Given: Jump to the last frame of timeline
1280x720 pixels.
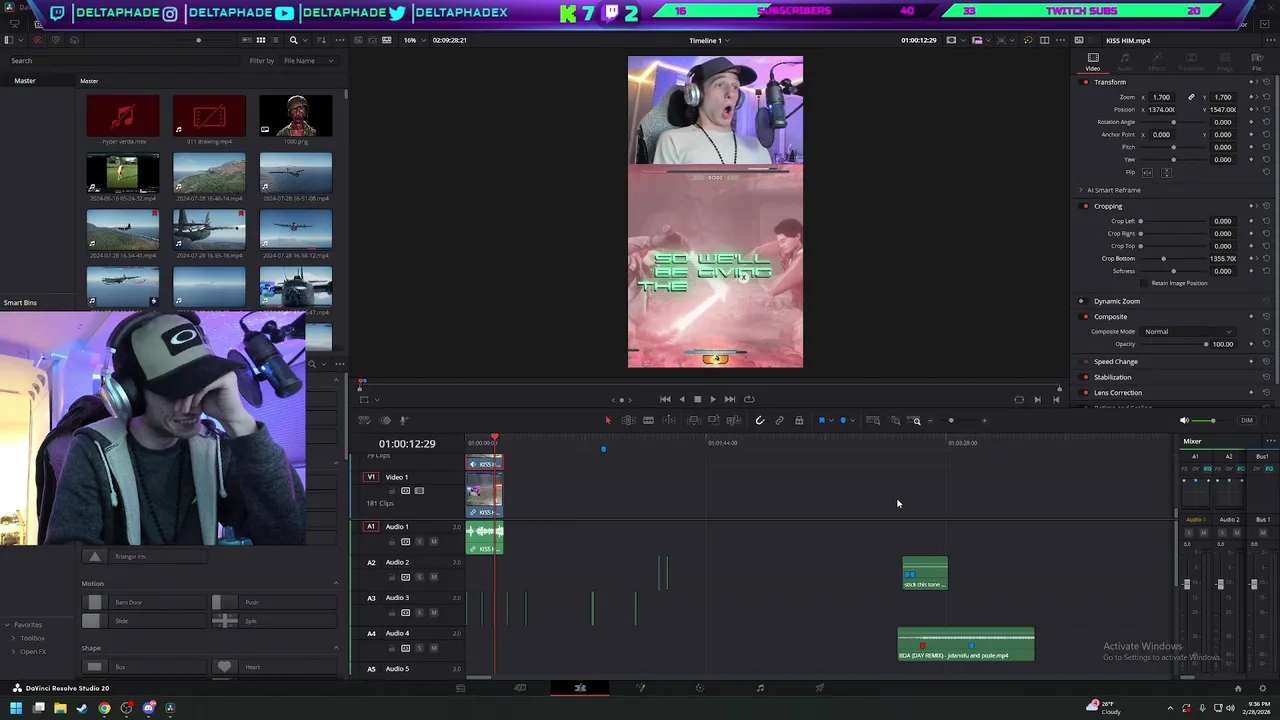Looking at the screenshot, I should (x=729, y=399).
